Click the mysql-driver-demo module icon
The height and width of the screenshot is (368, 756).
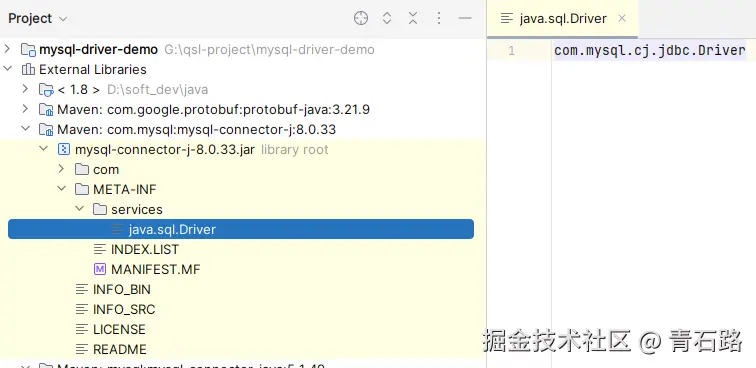tap(28, 50)
